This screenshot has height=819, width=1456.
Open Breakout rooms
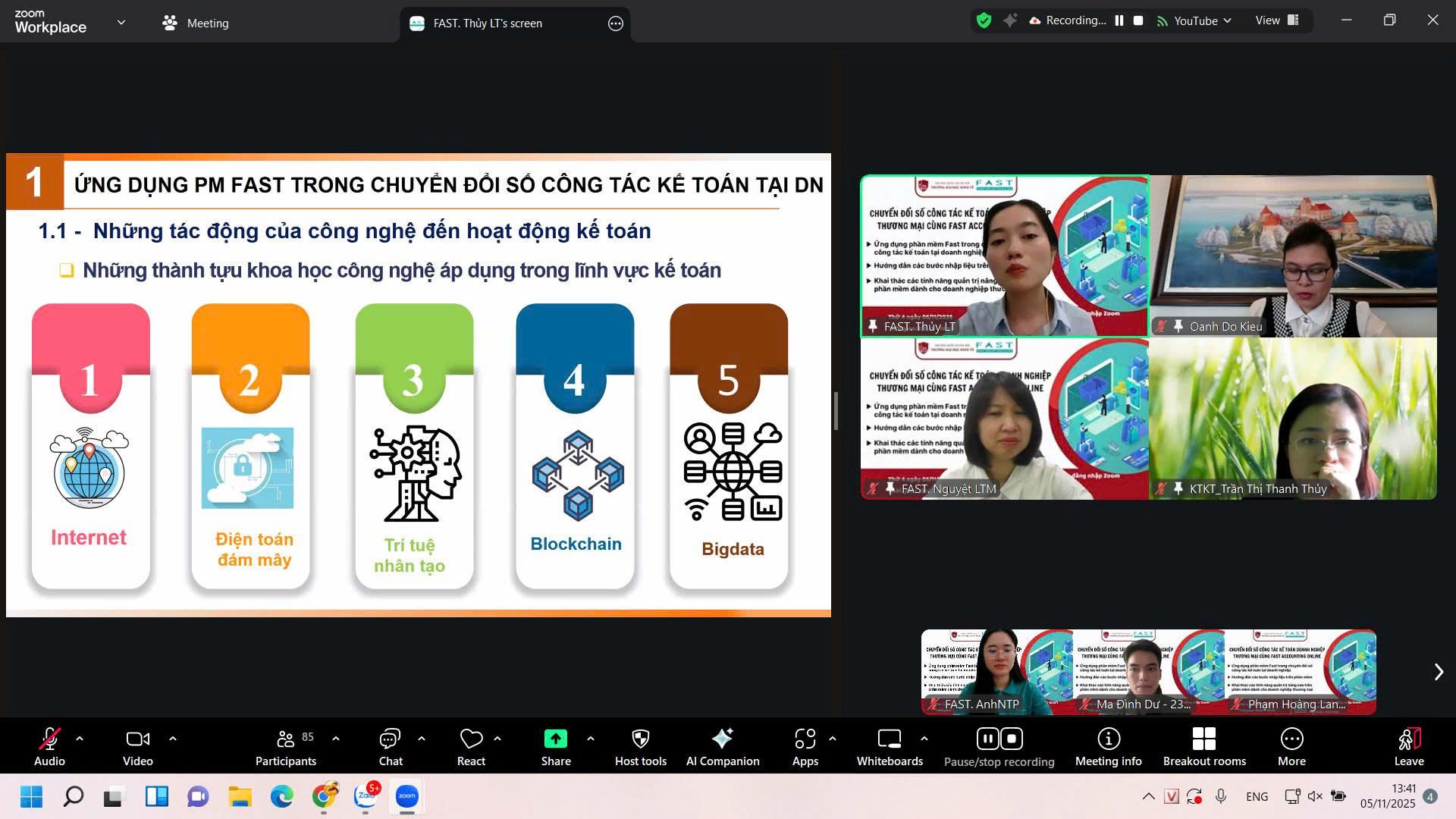[1204, 747]
